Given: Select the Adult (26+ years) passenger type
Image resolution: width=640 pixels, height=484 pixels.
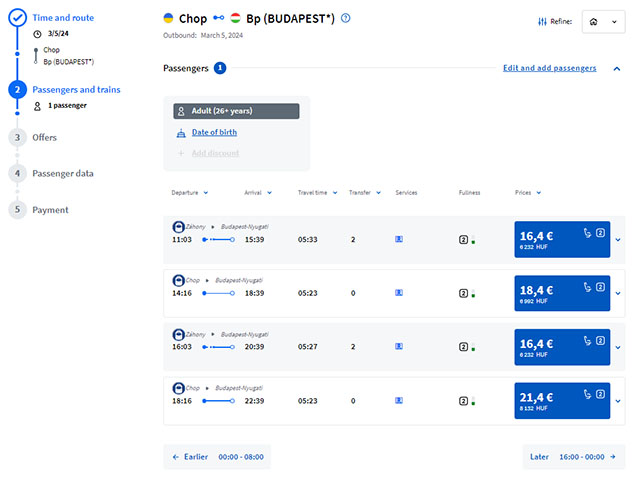Looking at the screenshot, I should point(236,111).
